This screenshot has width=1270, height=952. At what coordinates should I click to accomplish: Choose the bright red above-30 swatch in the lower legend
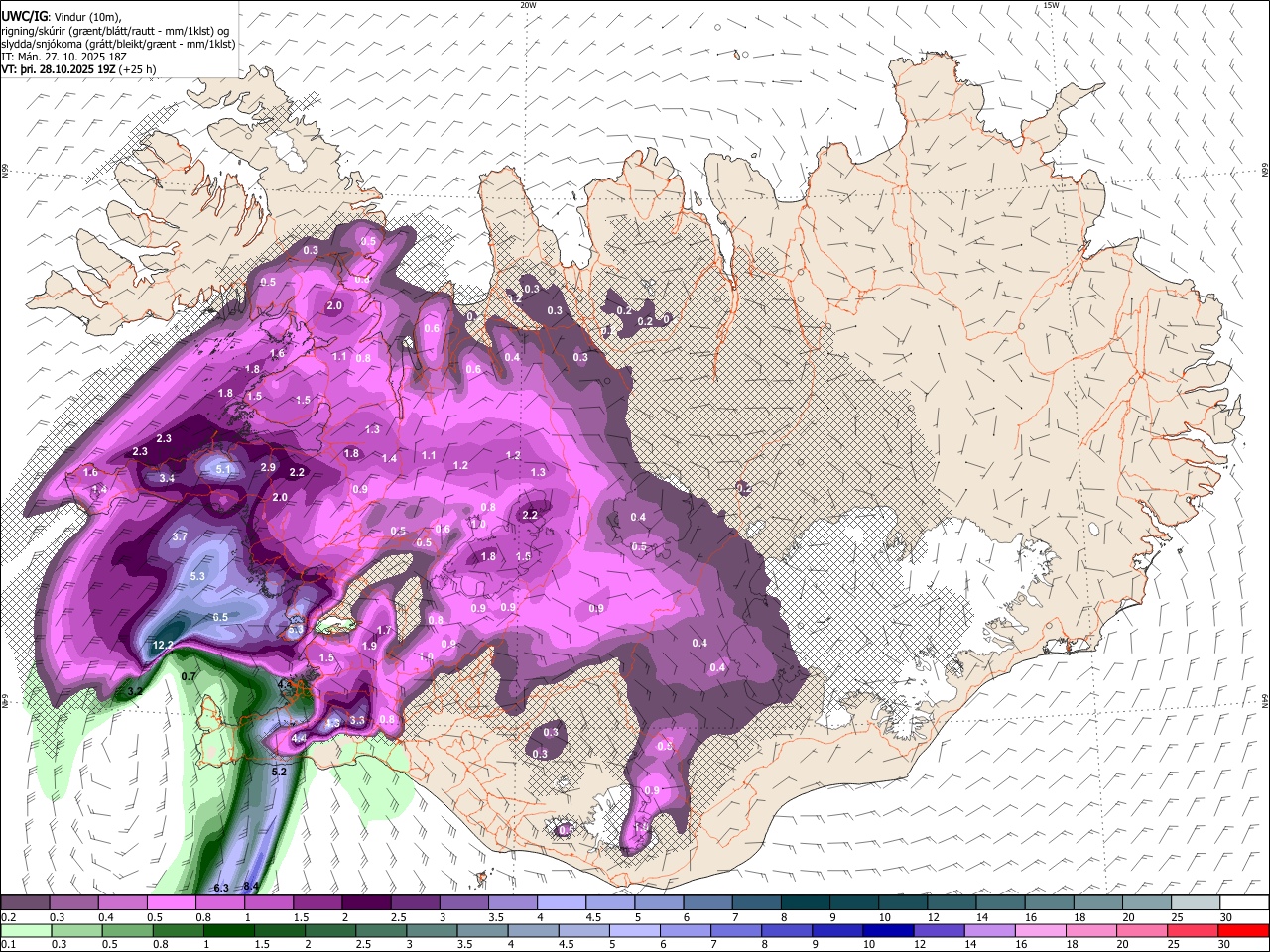[x=1243, y=930]
